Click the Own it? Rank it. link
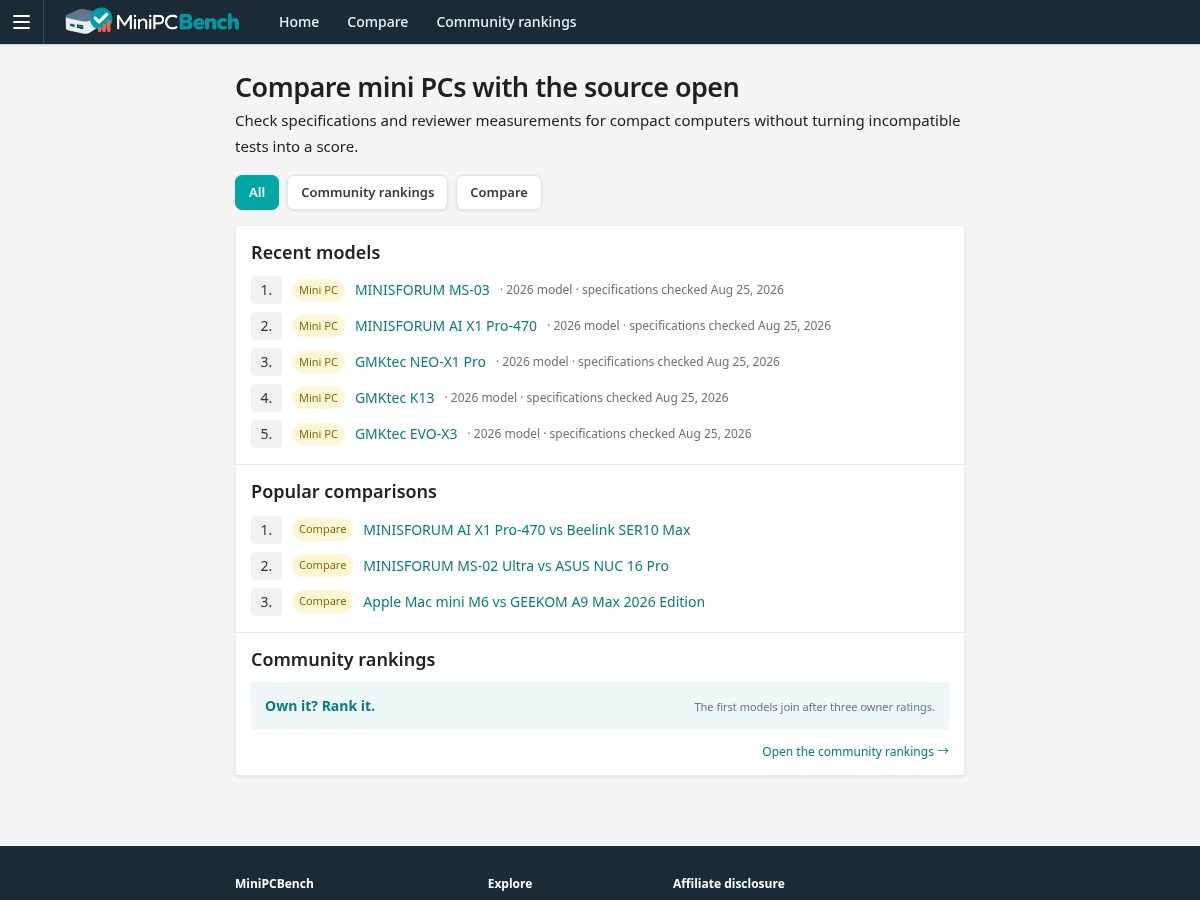The image size is (1200, 900). (320, 706)
